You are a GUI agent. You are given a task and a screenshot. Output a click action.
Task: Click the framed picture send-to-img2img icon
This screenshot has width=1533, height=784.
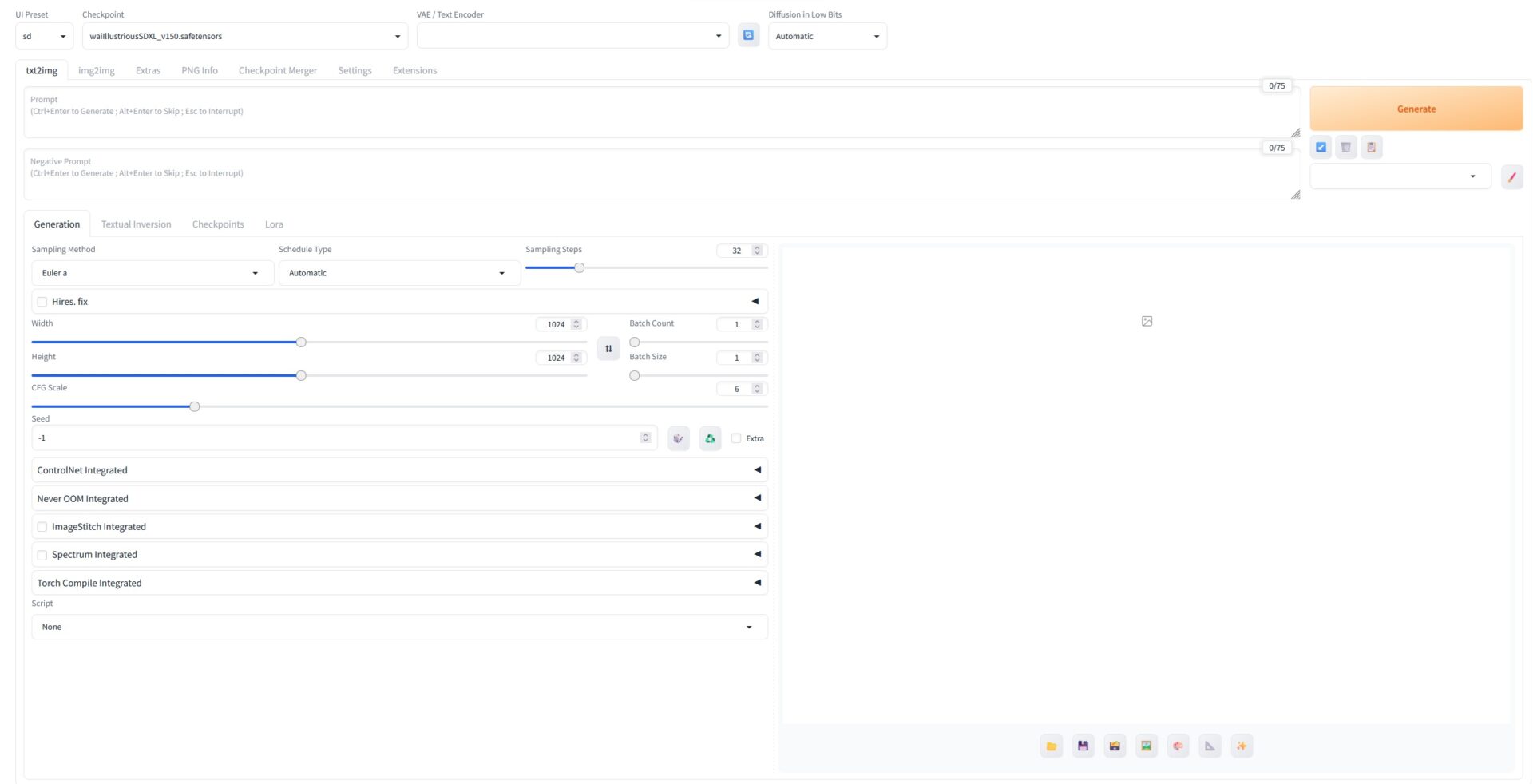coord(1147,746)
